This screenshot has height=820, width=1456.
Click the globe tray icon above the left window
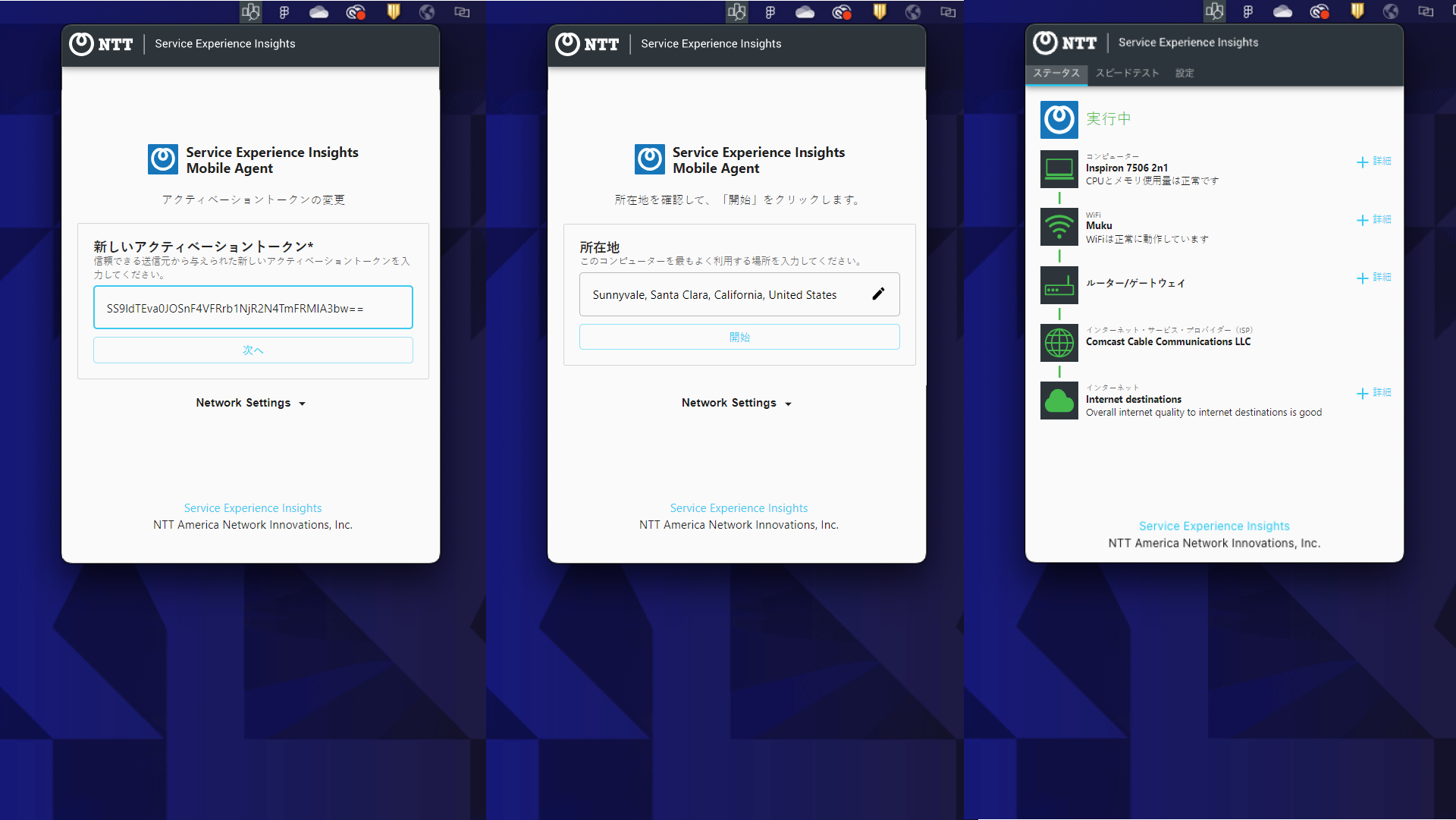(x=427, y=11)
